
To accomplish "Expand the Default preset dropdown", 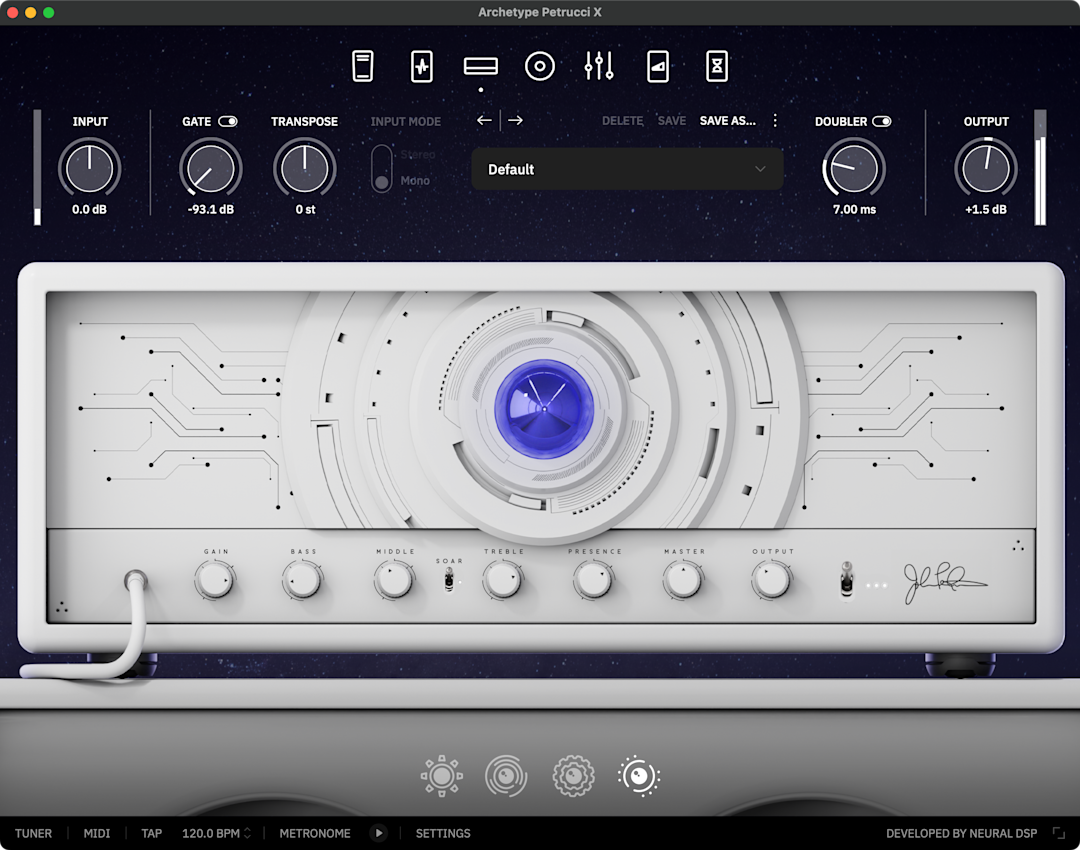I will tap(627, 169).
